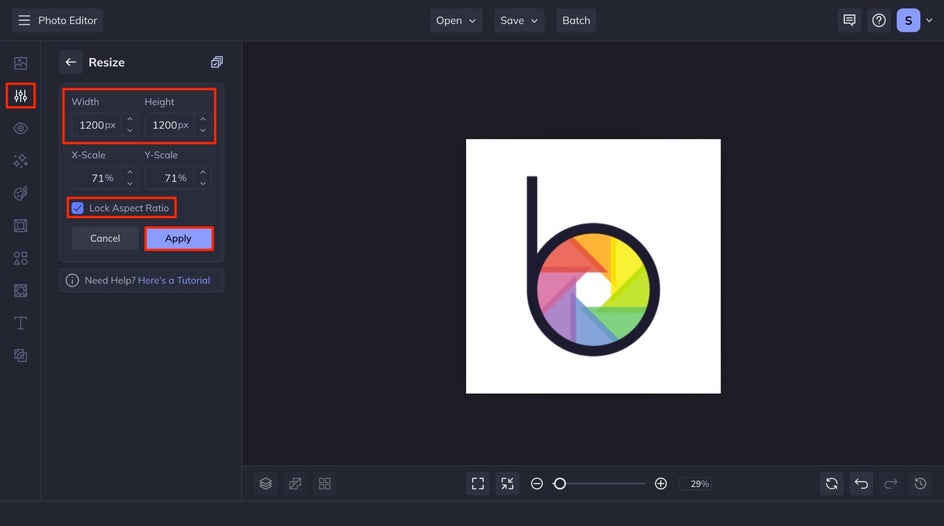Open the user account dropdown chevron
The height and width of the screenshot is (526, 944).
click(x=929, y=20)
